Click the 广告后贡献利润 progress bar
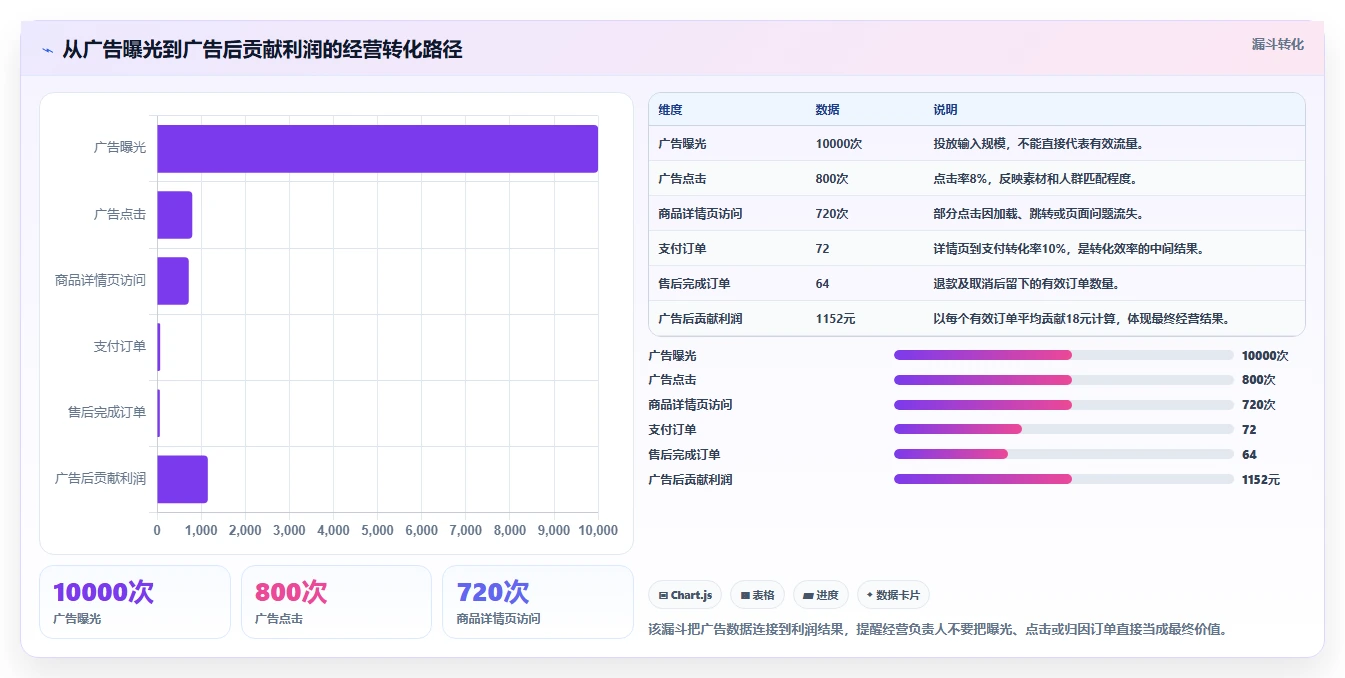1345x678 pixels. click(1064, 479)
